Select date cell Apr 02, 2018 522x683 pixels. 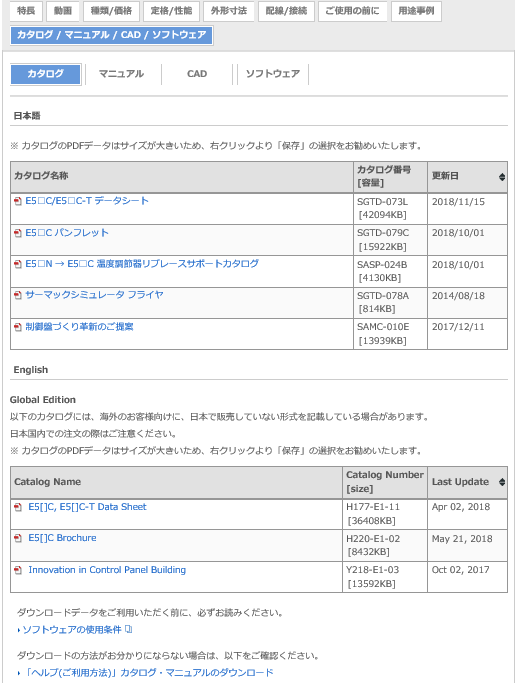click(x=467, y=514)
